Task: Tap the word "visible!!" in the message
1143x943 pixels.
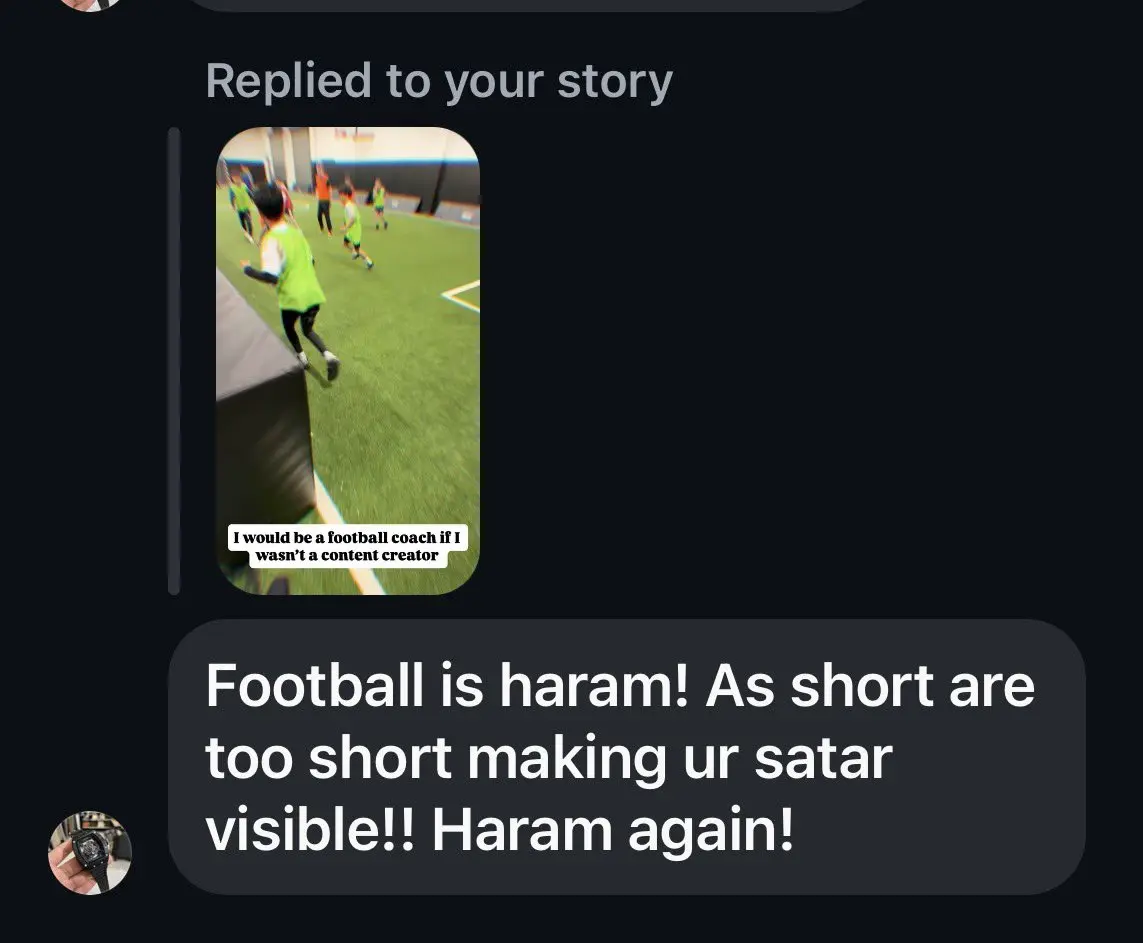Action: [x=310, y=829]
